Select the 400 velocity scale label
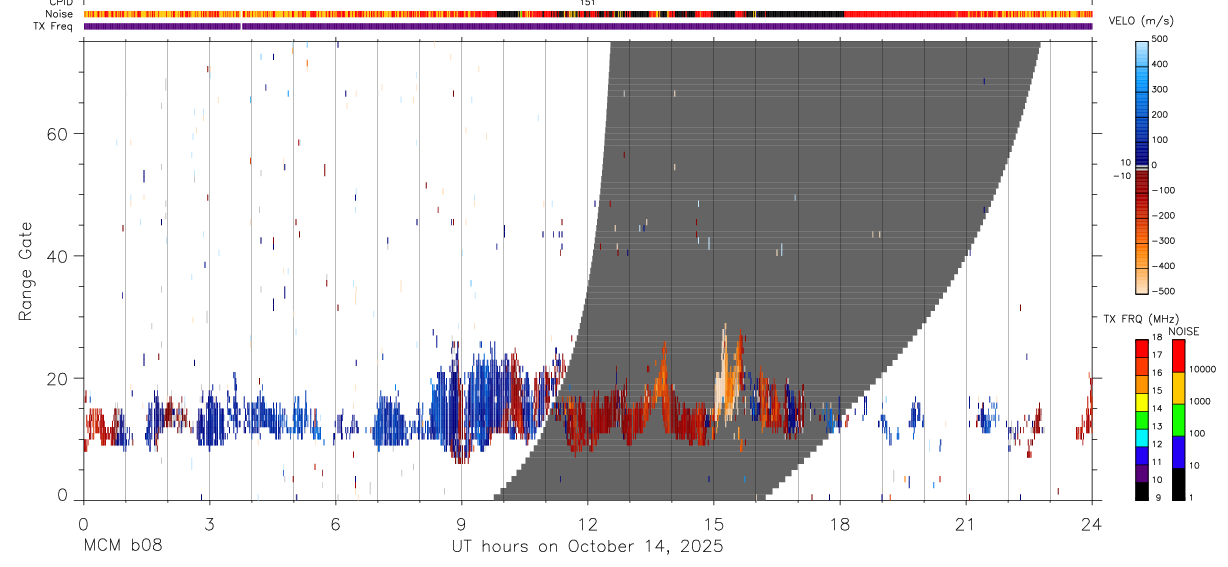 click(1162, 64)
